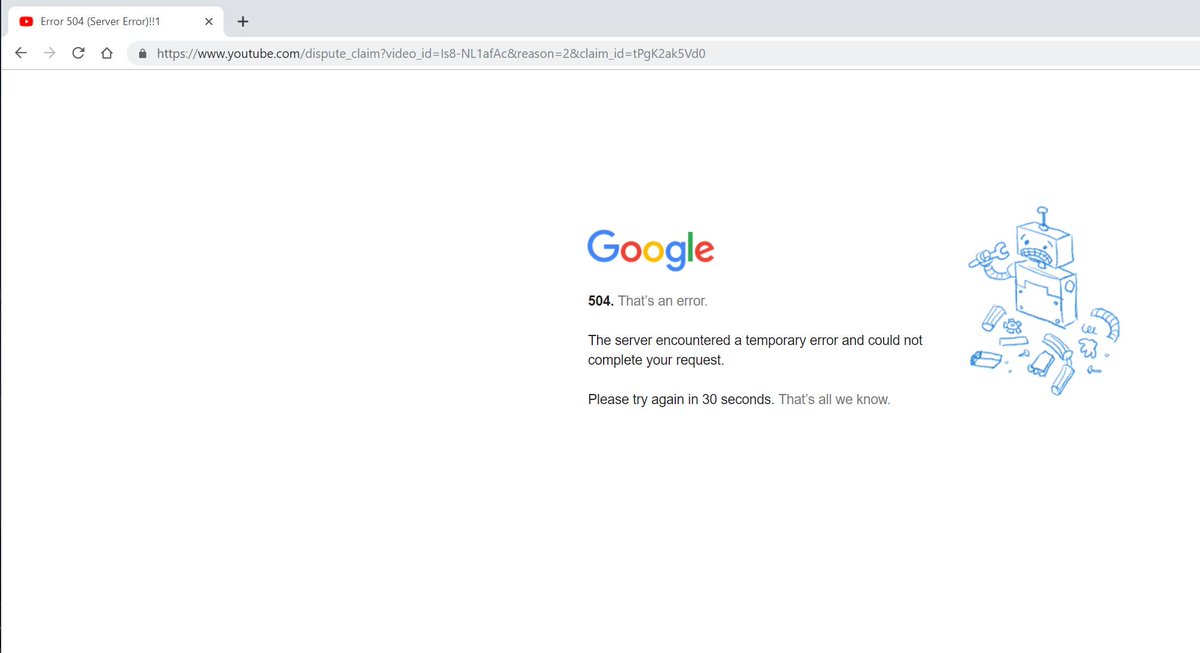Viewport: 1200px width, 653px height.
Task: Click the padlock site security icon
Action: (x=142, y=54)
